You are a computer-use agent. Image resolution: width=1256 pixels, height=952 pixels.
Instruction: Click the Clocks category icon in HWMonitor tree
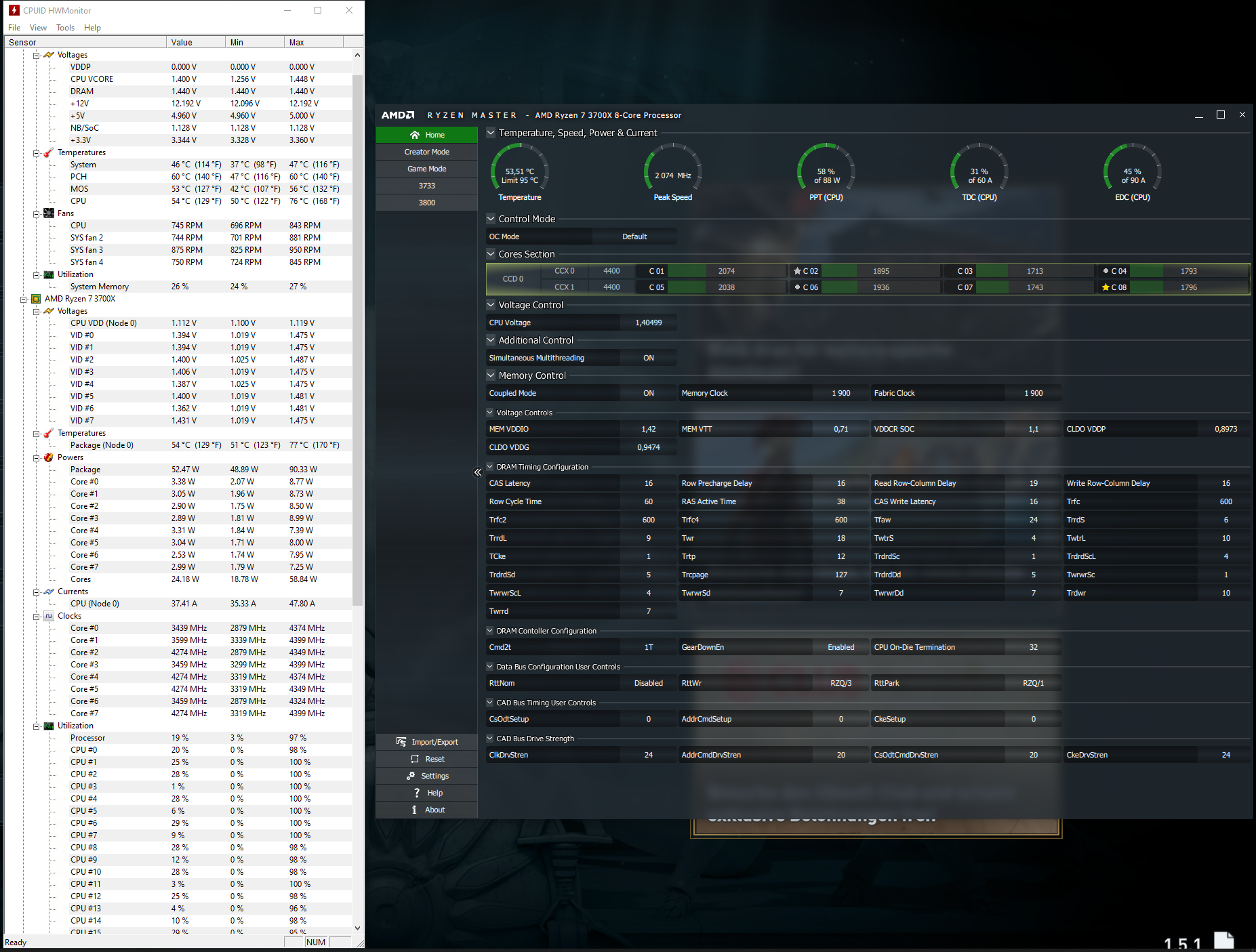click(x=49, y=616)
